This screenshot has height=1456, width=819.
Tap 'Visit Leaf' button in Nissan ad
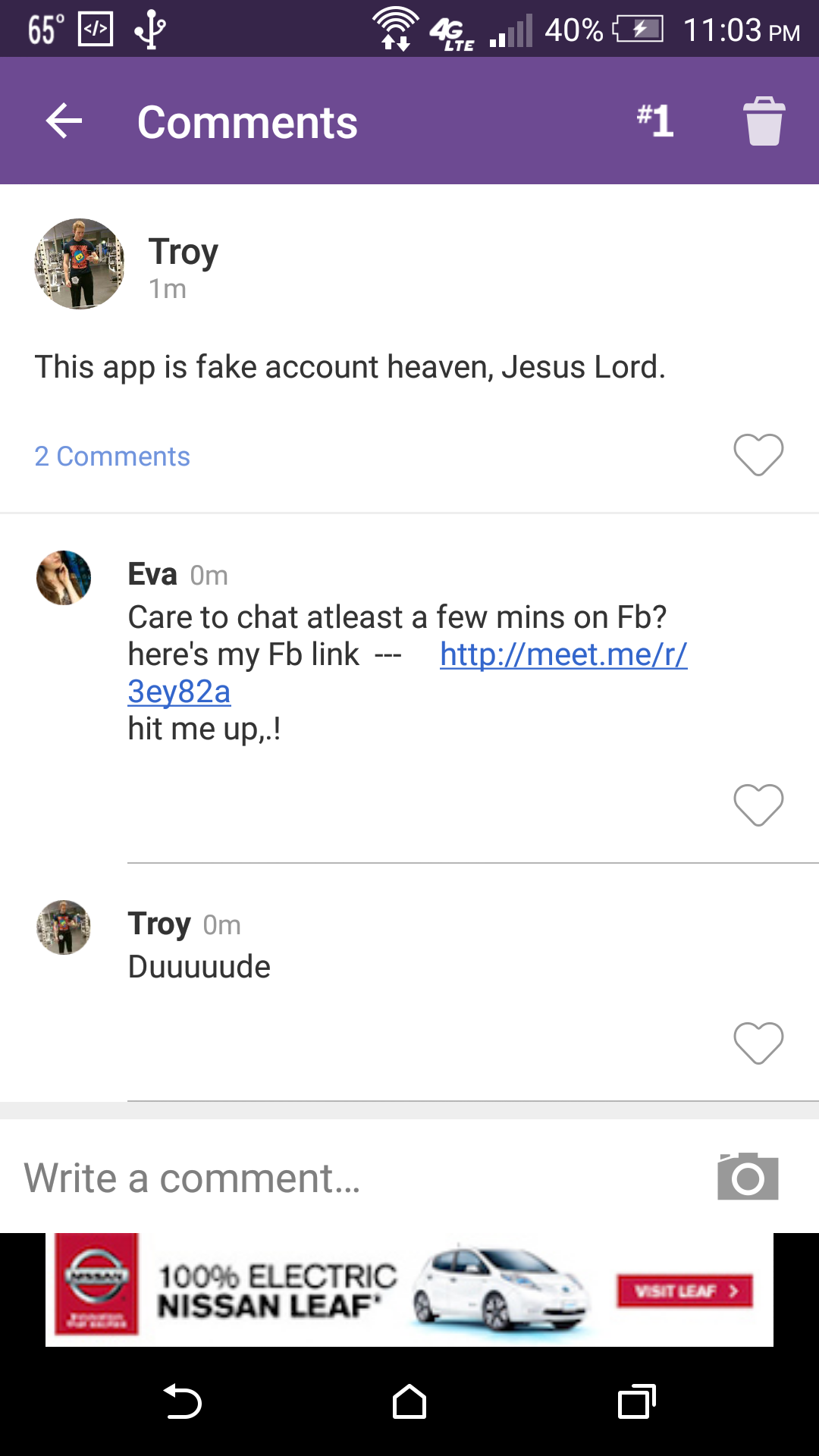click(x=685, y=1291)
